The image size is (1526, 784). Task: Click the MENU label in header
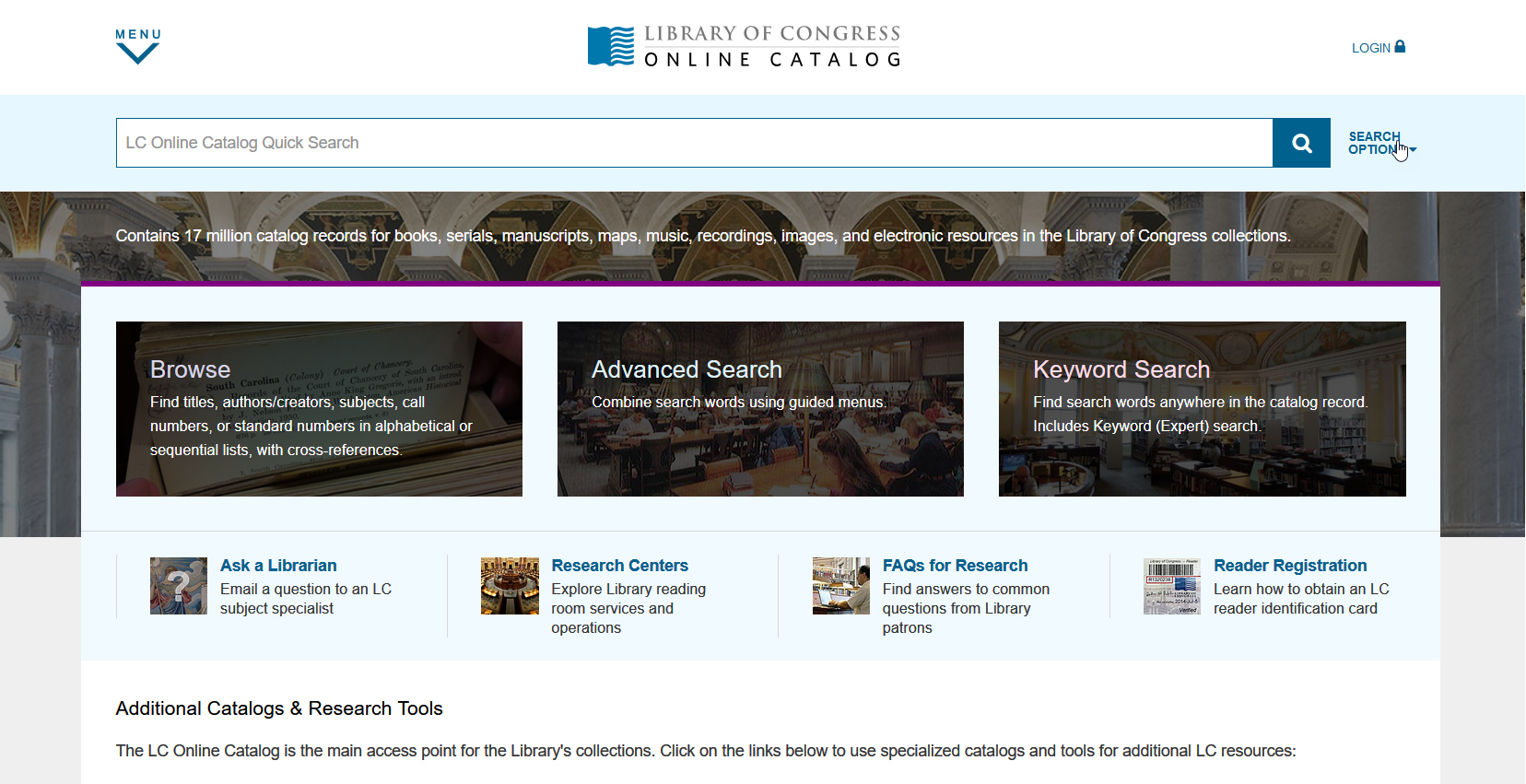tap(138, 34)
